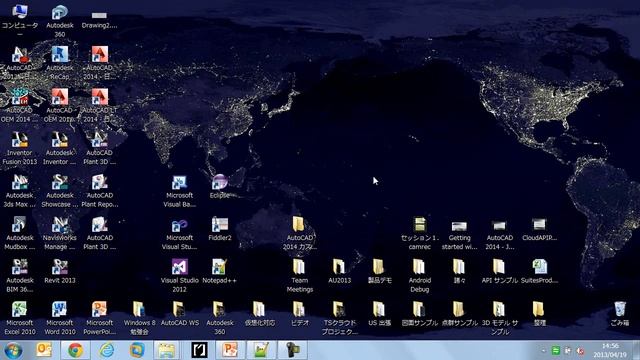Select the セッション1.camrec file
This screenshot has height=360, width=640.
click(x=419, y=233)
